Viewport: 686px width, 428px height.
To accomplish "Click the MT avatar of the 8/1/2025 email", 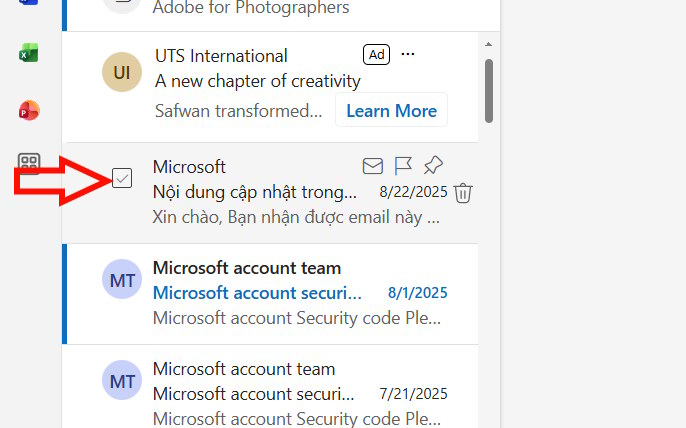I will 122,279.
